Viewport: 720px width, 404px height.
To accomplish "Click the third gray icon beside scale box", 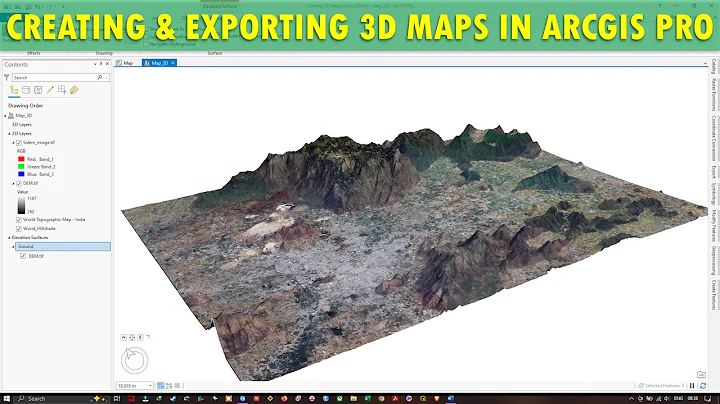I will point(177,386).
